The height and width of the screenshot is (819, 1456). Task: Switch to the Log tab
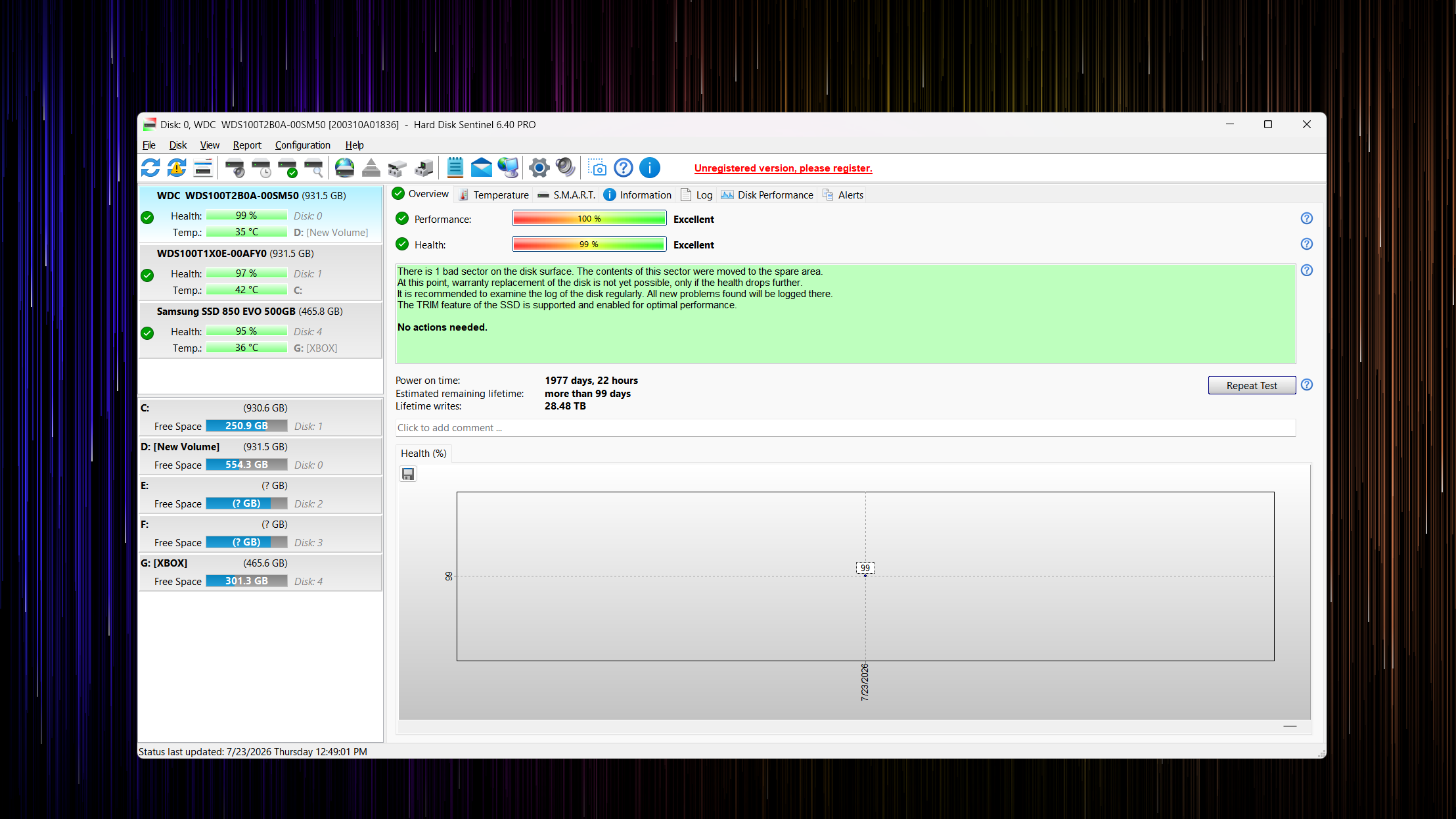[x=696, y=195]
